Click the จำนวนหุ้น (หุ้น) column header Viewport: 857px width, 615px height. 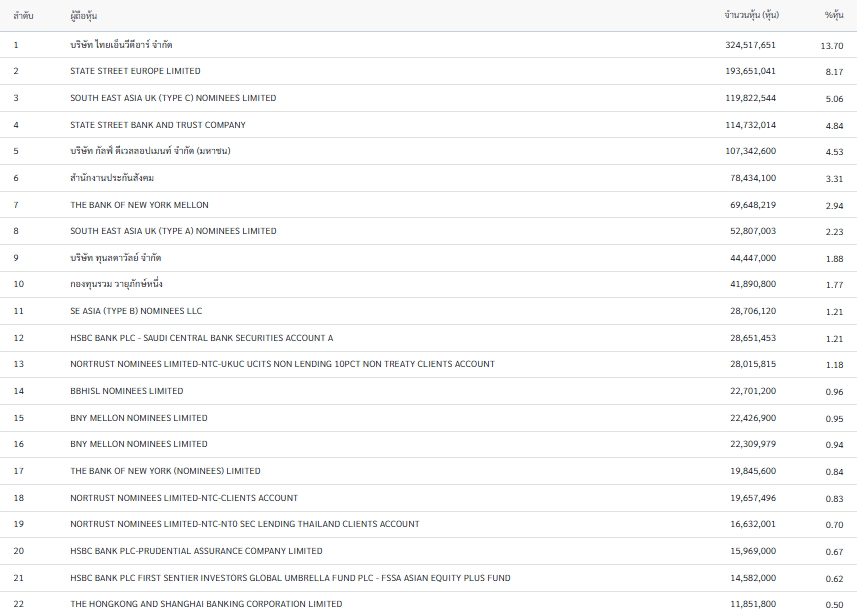[x=751, y=16]
